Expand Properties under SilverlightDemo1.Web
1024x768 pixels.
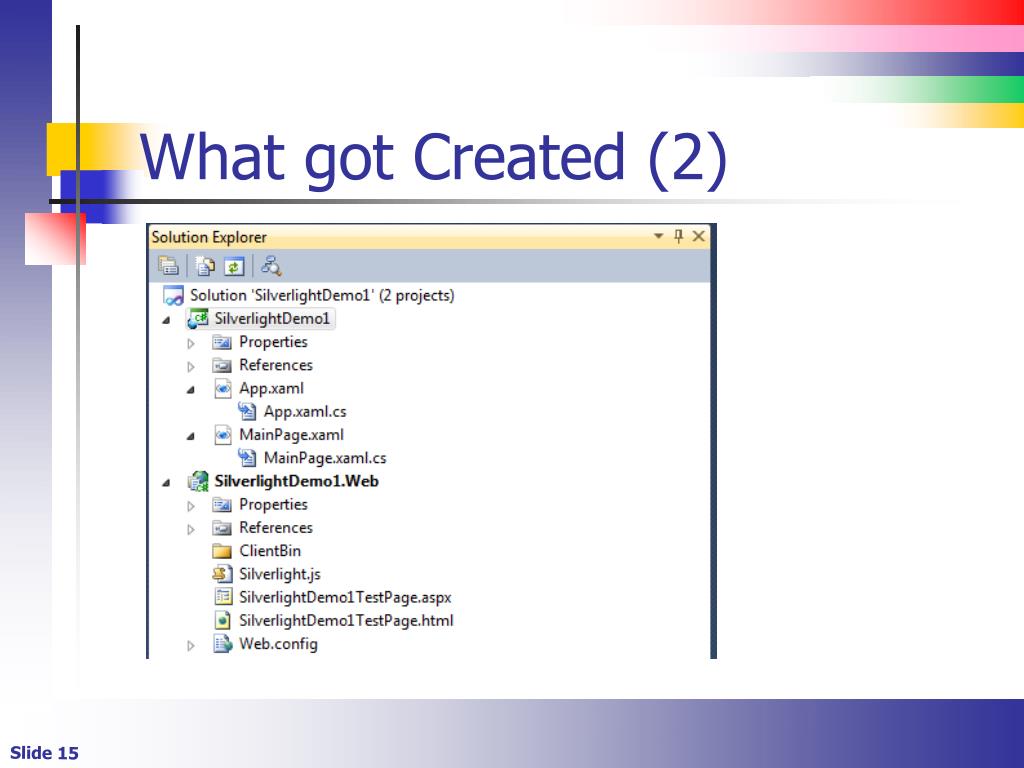[191, 505]
